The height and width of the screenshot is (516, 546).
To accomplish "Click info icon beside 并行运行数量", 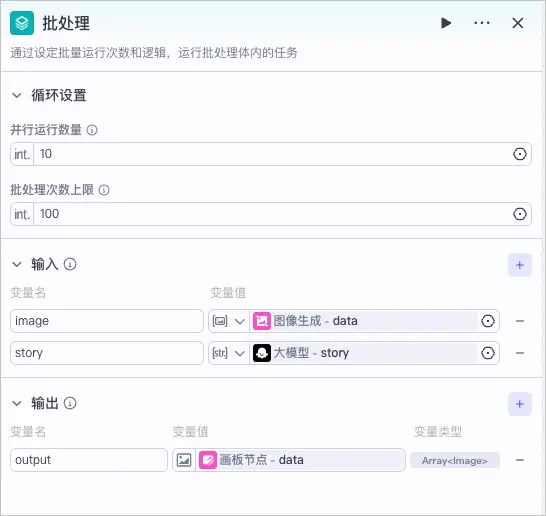I will pyautogui.click(x=92, y=130).
